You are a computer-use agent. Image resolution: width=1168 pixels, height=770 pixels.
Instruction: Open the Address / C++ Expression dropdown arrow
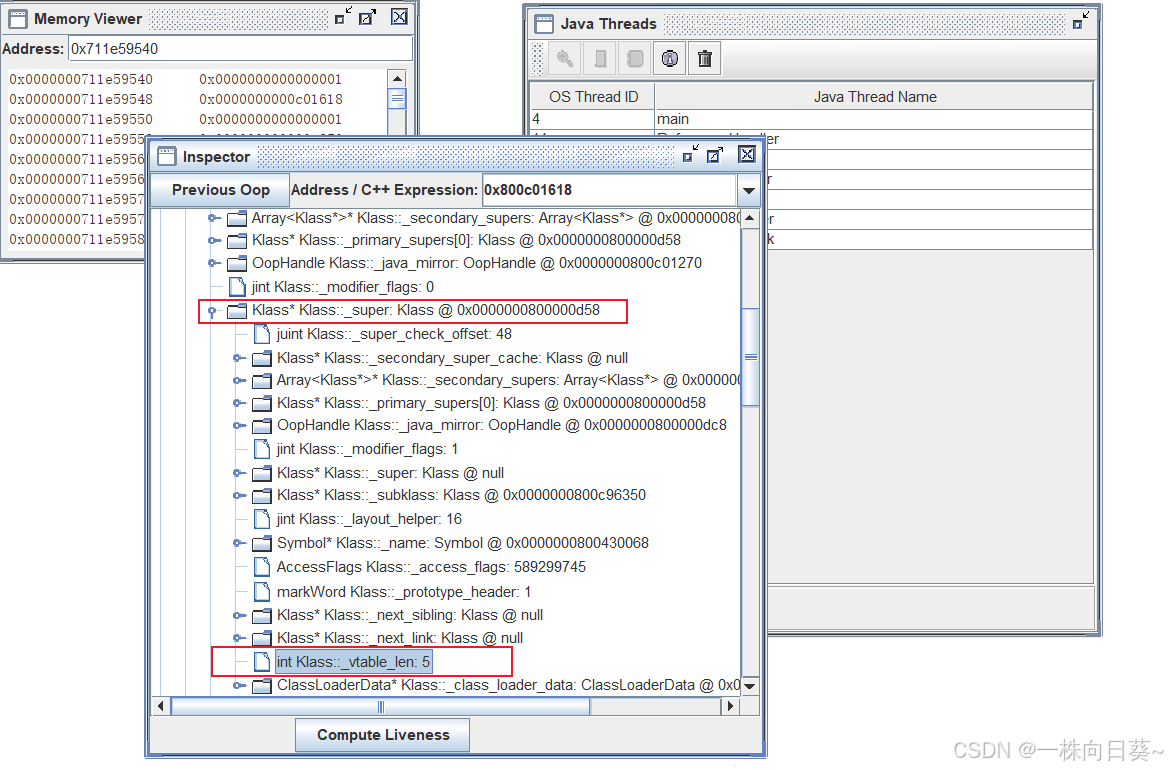(749, 191)
